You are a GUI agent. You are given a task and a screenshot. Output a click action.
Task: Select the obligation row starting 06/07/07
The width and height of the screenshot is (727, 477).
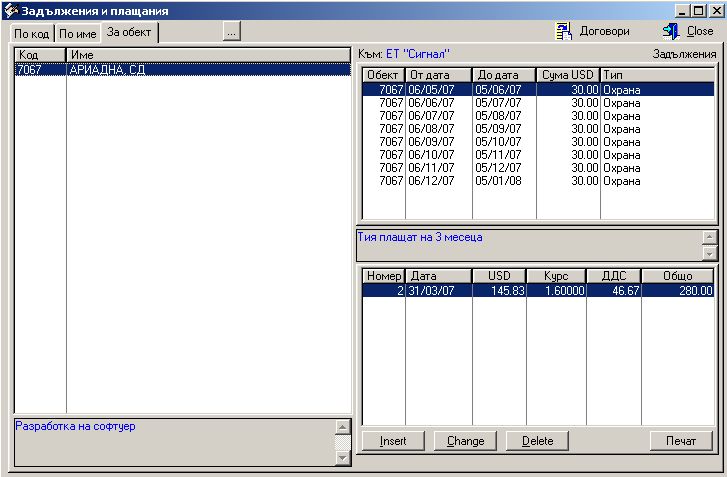[538, 115]
